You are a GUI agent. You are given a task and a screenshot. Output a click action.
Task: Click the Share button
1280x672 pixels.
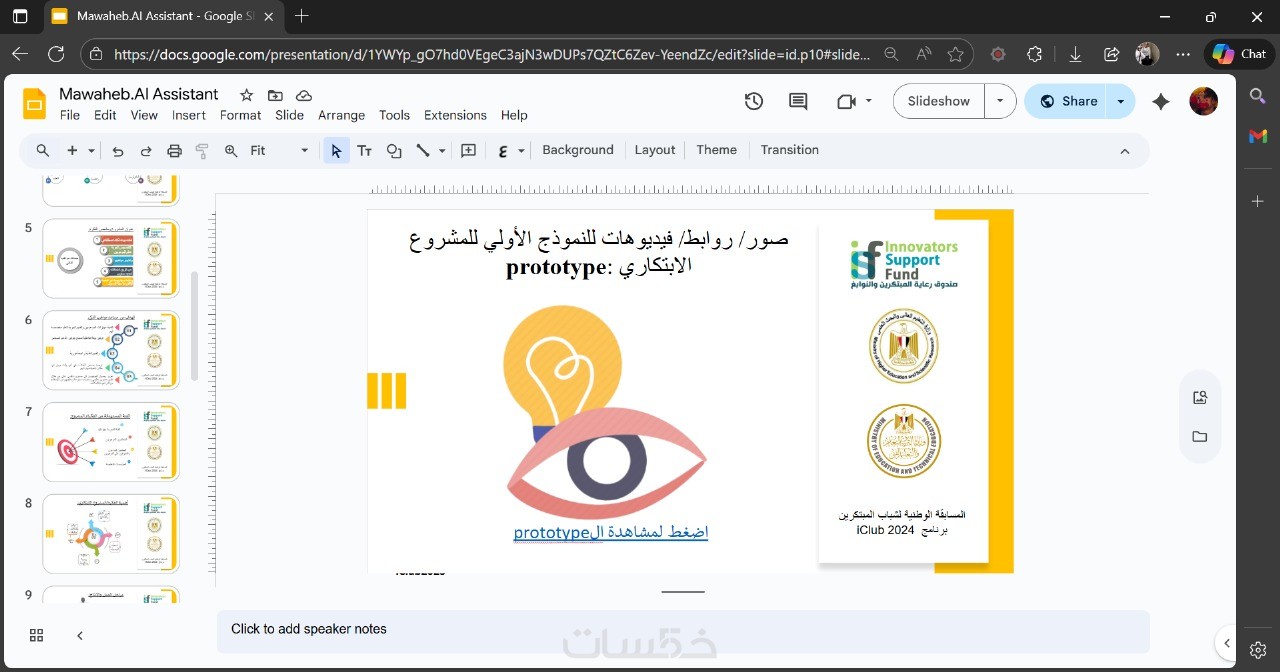tap(1067, 101)
